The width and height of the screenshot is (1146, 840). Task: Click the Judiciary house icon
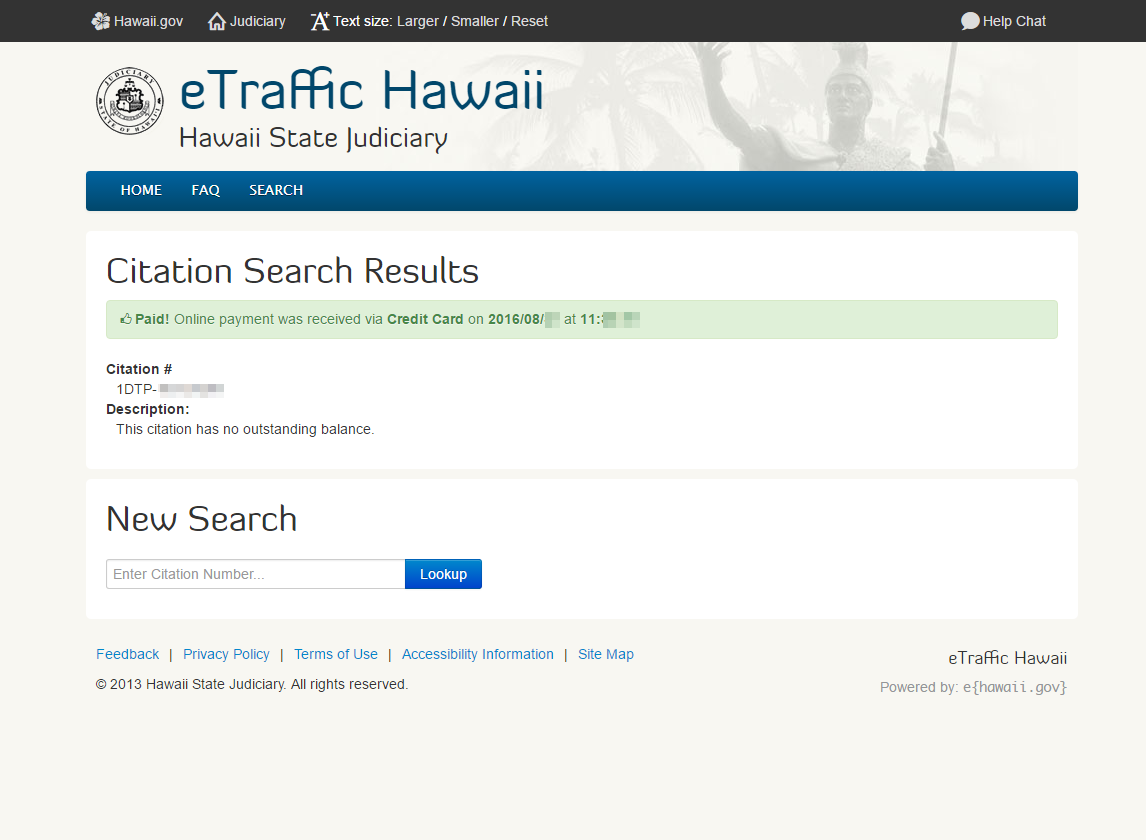[216, 21]
